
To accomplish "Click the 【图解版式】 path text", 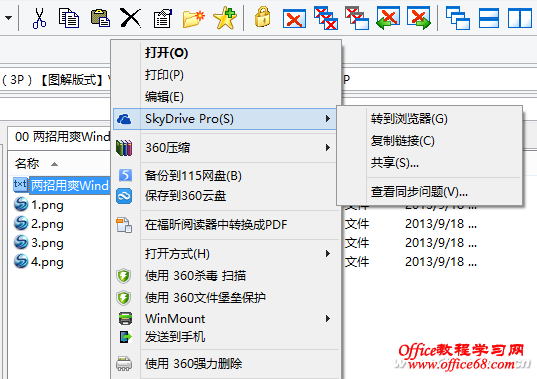I will pyautogui.click(x=72, y=80).
